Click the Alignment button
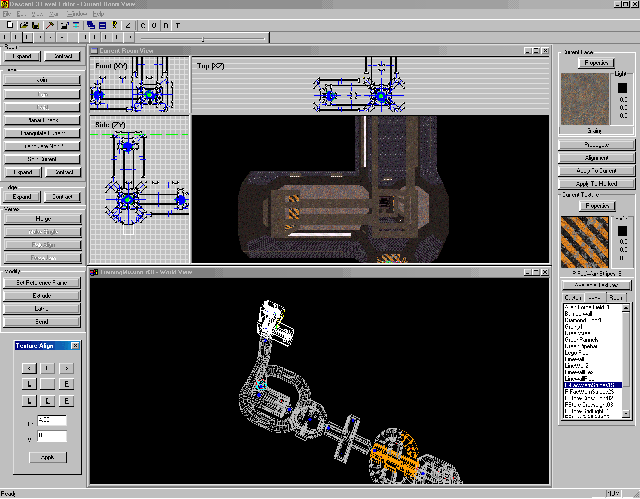The image size is (640, 499). pos(596,157)
